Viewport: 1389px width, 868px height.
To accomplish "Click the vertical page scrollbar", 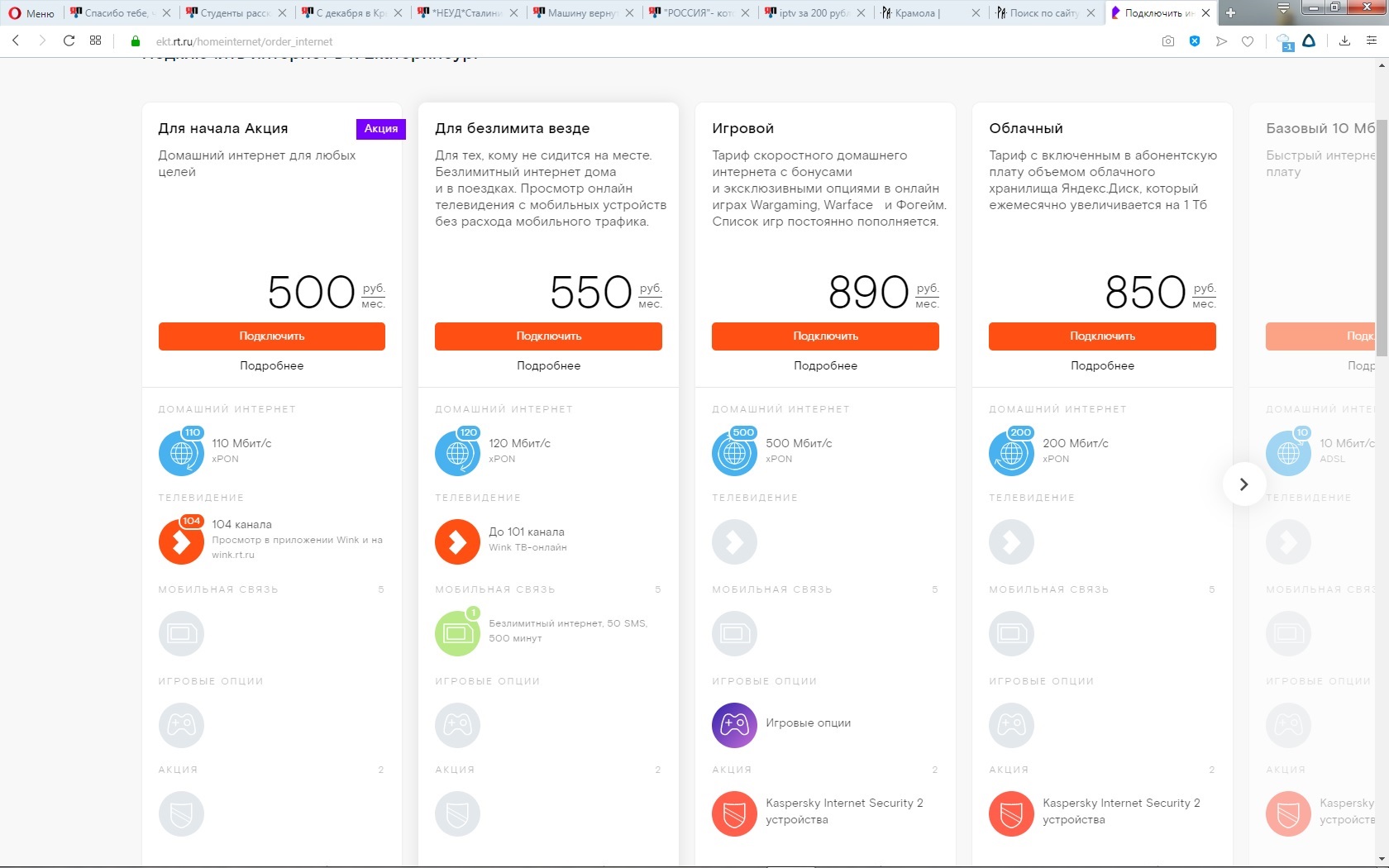I will pos(1382,207).
